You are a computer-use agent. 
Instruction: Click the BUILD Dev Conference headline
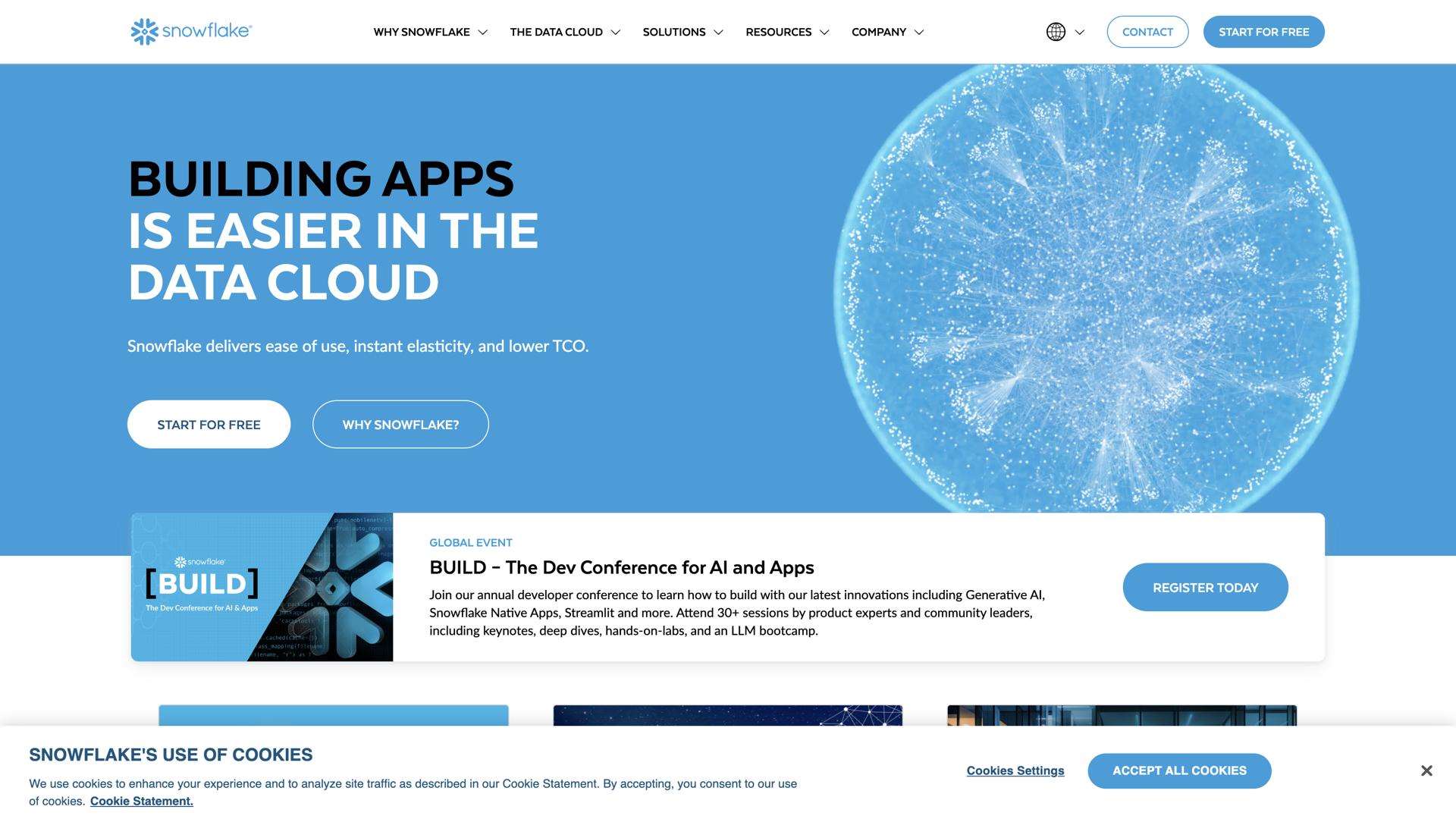[x=621, y=567]
